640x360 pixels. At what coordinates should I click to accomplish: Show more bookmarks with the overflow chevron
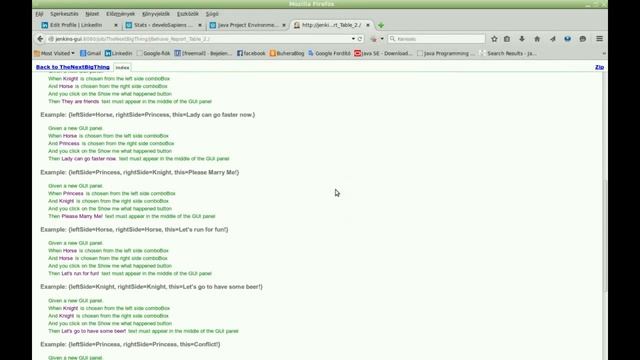(x=604, y=53)
